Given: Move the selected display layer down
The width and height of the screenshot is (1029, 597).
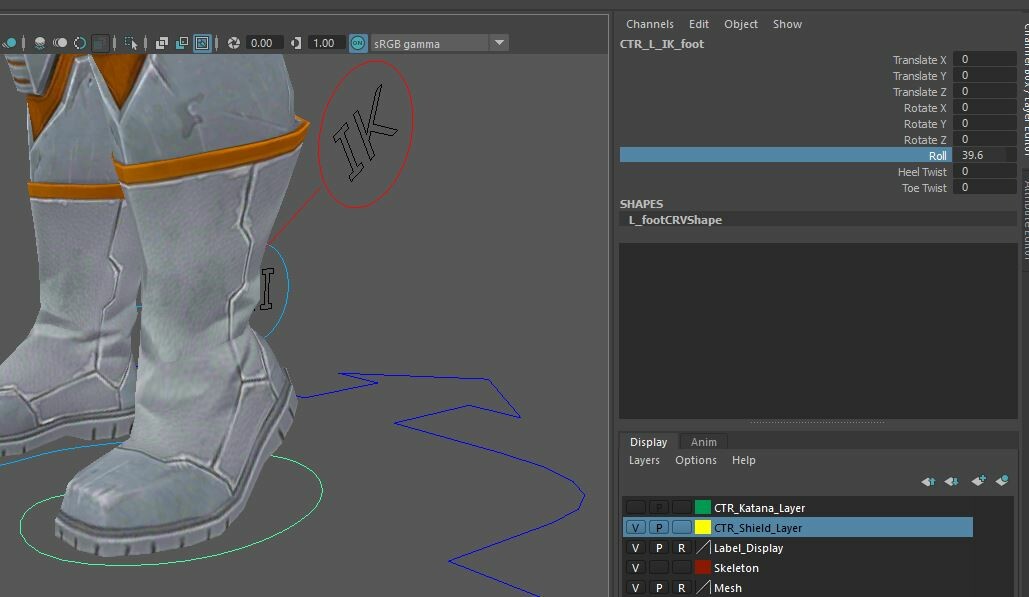Looking at the screenshot, I should tap(951, 481).
